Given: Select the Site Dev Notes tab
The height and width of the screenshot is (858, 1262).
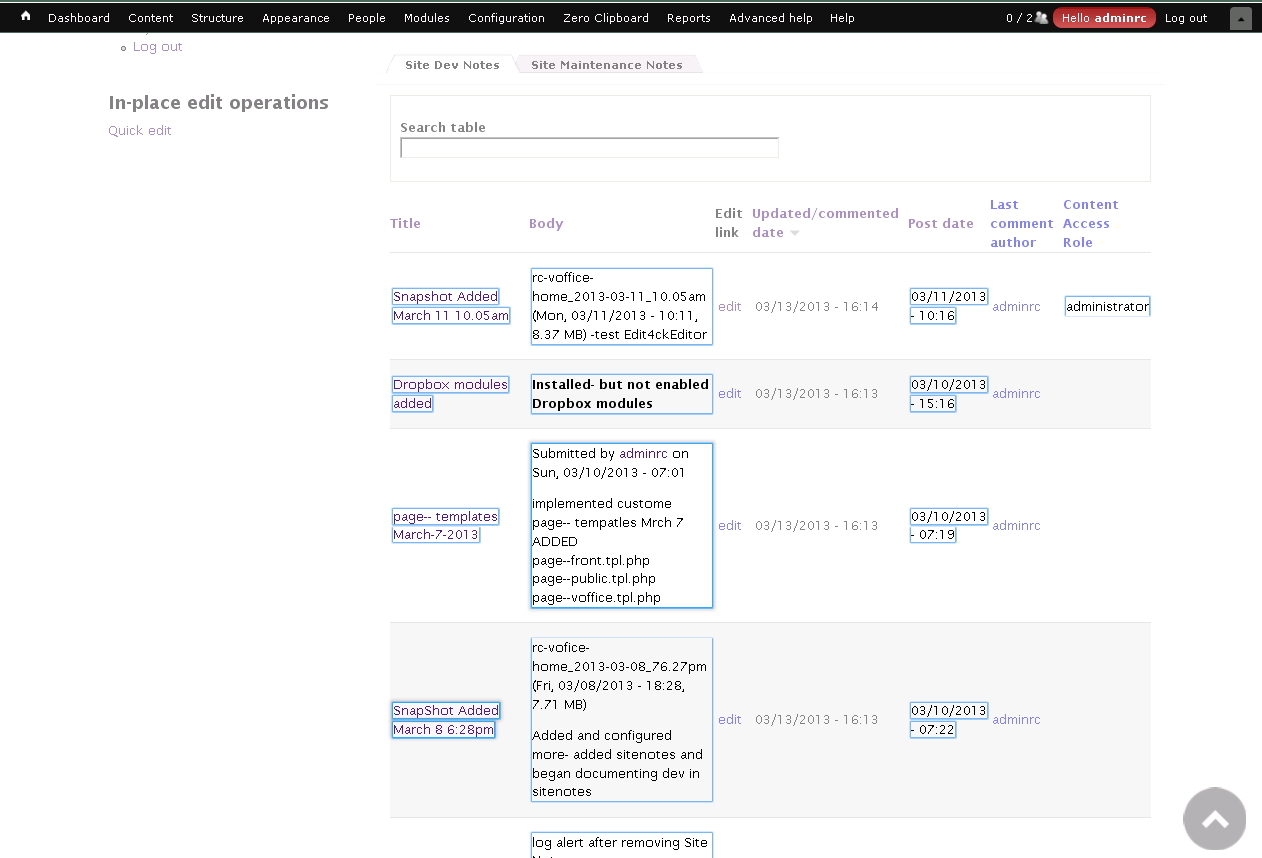Looking at the screenshot, I should (452, 64).
